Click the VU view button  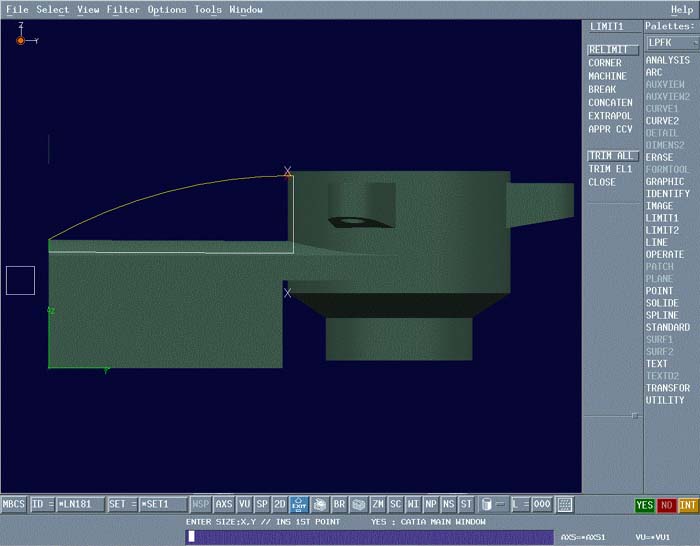click(245, 505)
